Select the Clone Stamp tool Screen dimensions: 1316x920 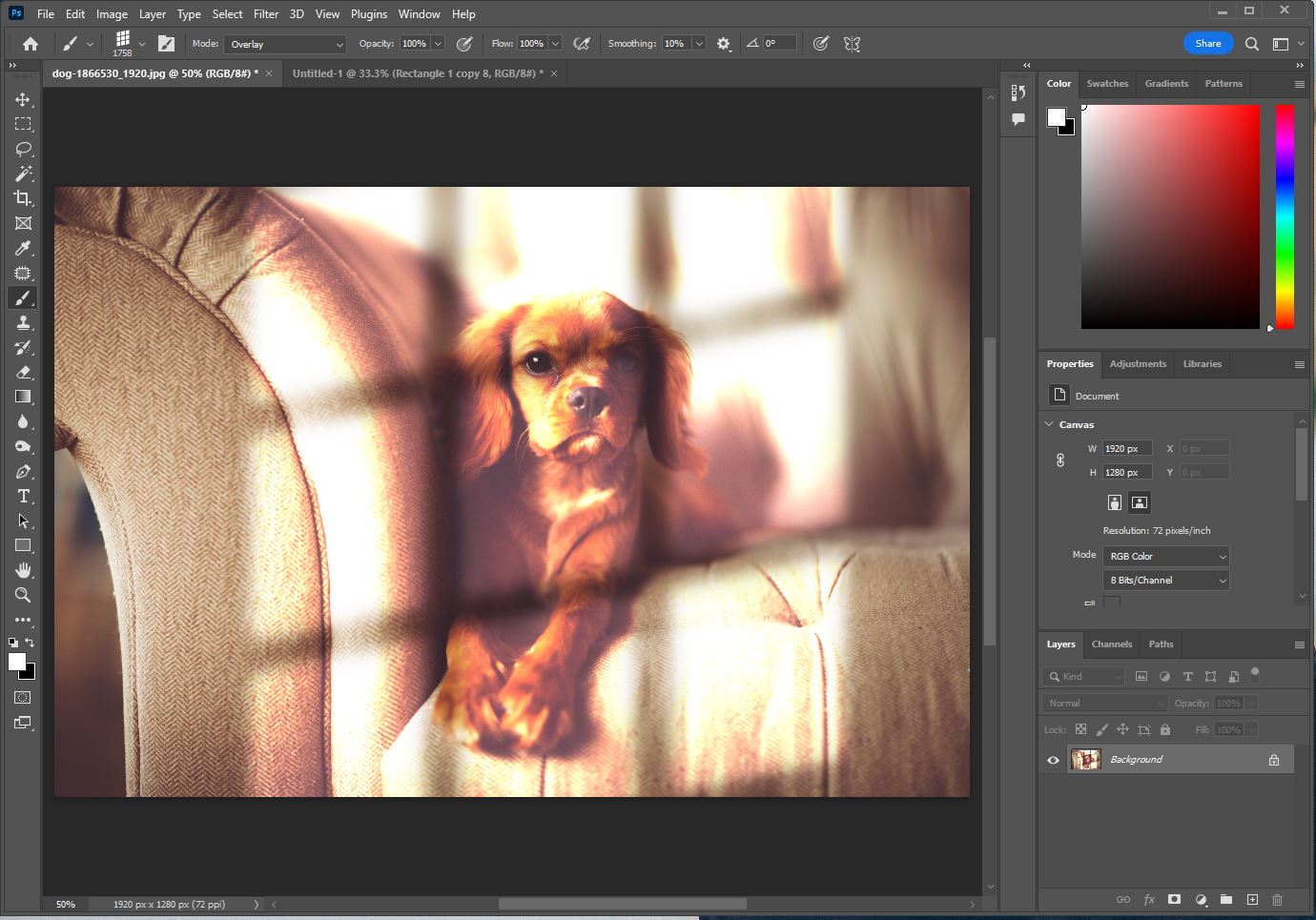23,322
